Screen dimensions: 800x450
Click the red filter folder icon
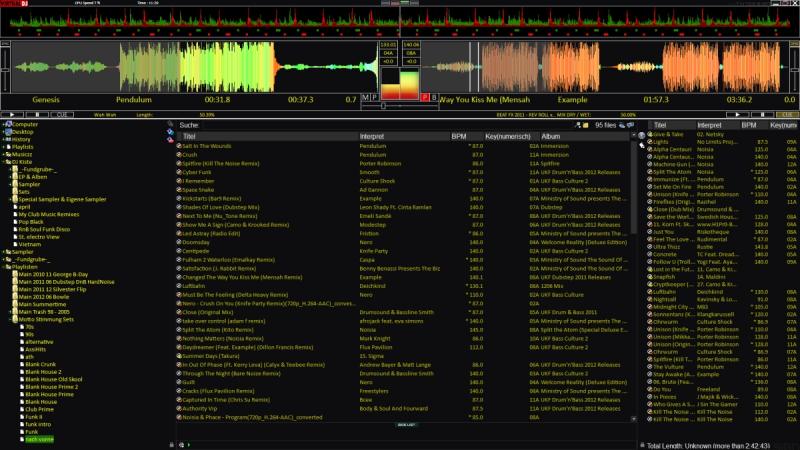[170, 139]
